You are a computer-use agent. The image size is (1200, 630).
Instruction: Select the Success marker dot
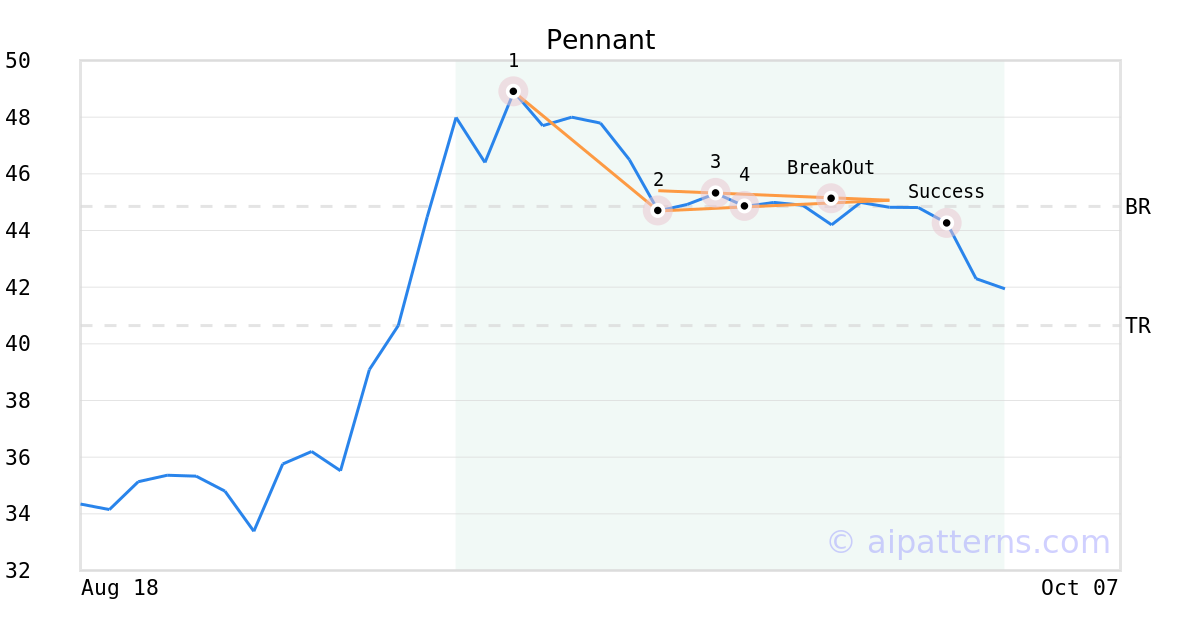[x=946, y=222]
